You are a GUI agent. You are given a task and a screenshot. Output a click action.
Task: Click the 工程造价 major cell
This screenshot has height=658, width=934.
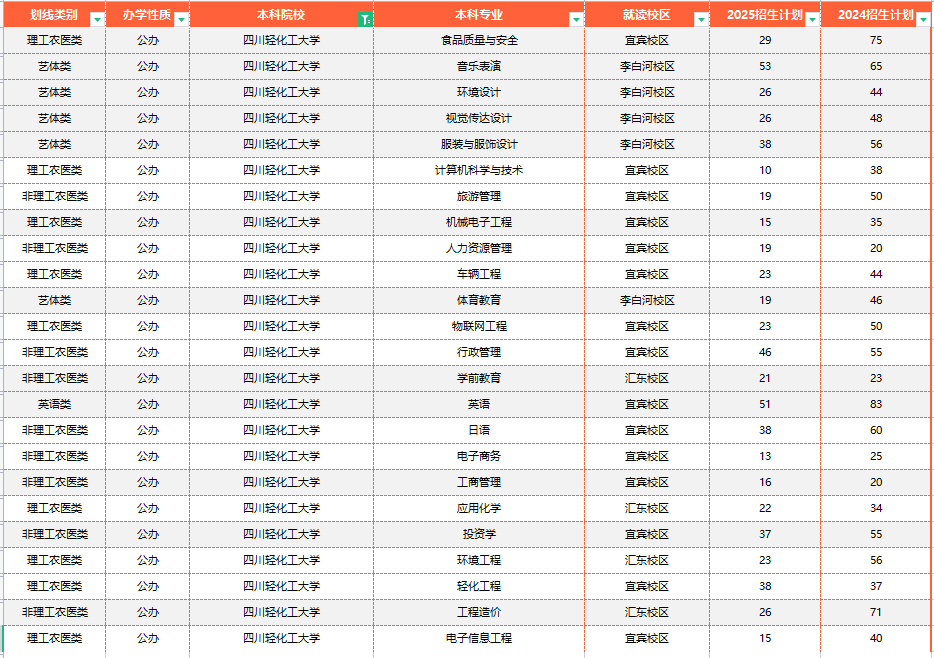(x=479, y=612)
